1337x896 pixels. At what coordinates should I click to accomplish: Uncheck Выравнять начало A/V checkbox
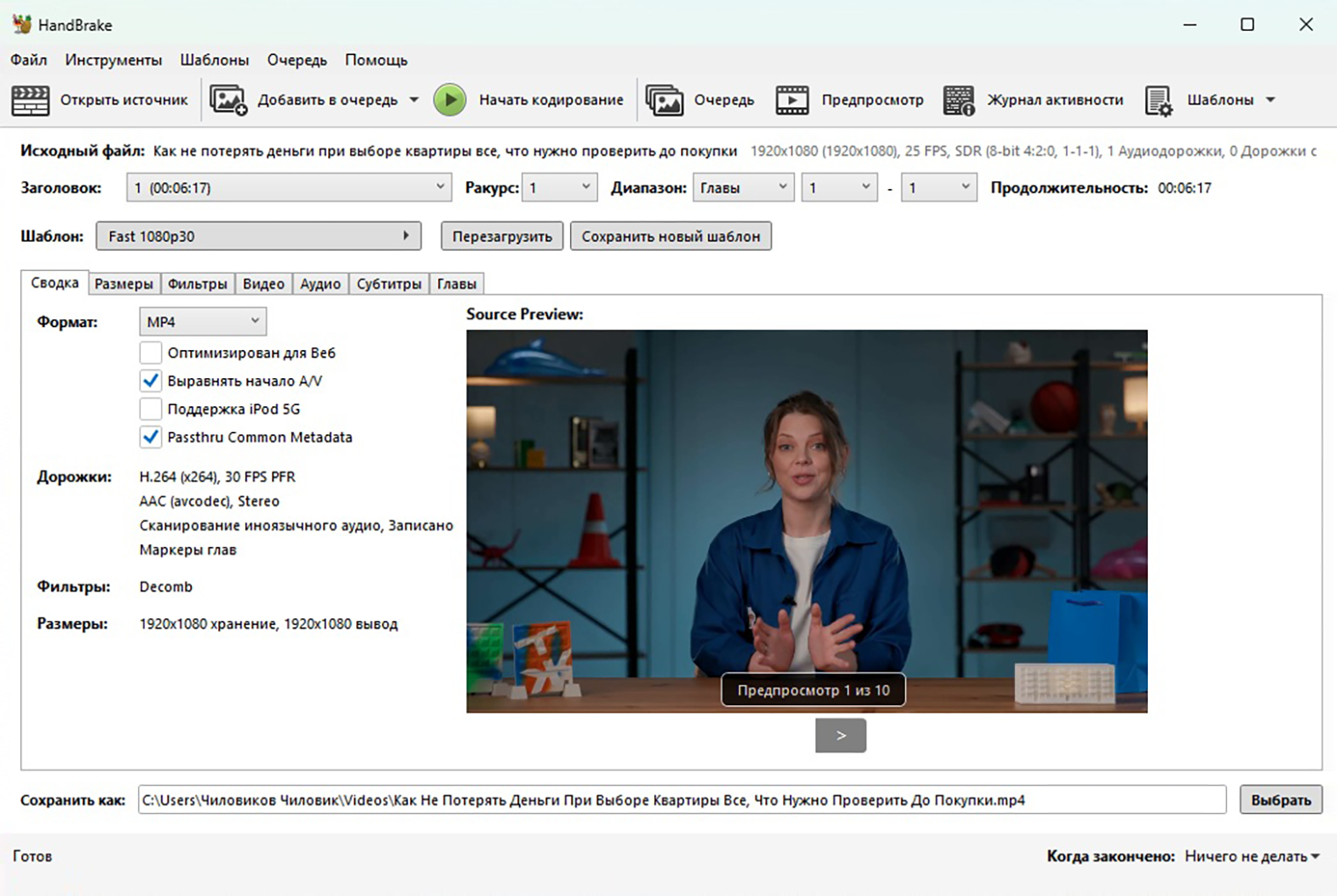tap(150, 381)
